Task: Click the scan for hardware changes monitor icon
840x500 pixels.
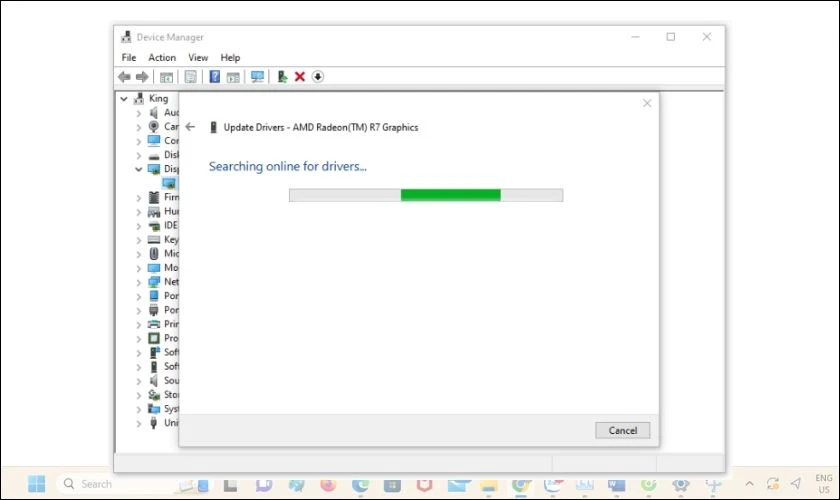Action: tap(257, 77)
